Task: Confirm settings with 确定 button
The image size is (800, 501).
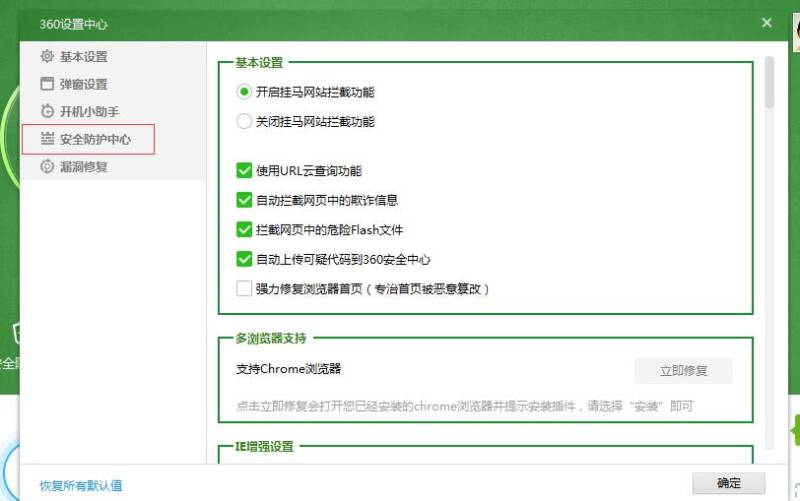Action: pyautogui.click(x=729, y=483)
